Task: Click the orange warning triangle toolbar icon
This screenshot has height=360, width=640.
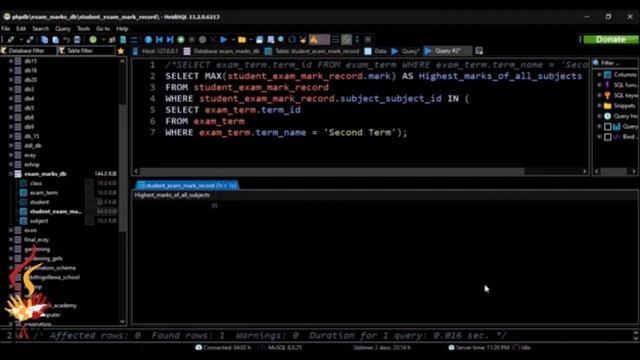Action: (313, 40)
